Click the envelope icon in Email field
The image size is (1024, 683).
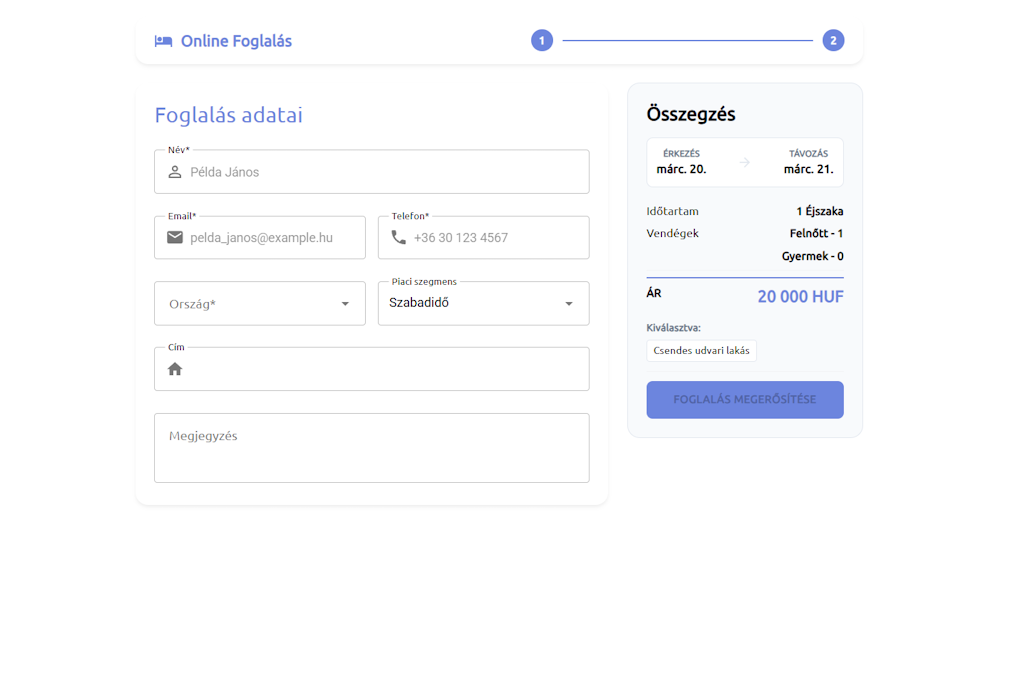coord(175,238)
